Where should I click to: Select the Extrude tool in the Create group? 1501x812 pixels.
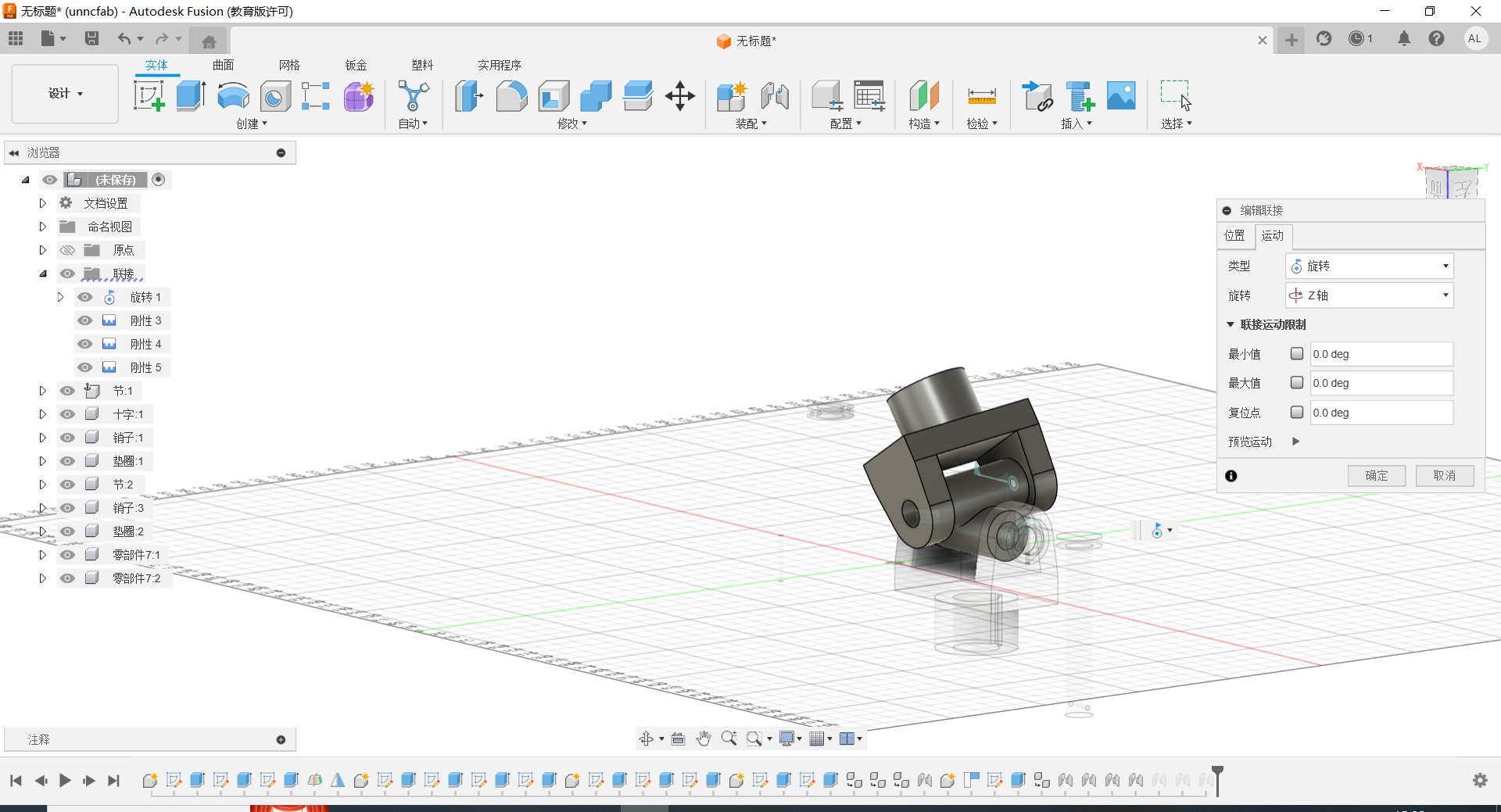click(x=191, y=97)
